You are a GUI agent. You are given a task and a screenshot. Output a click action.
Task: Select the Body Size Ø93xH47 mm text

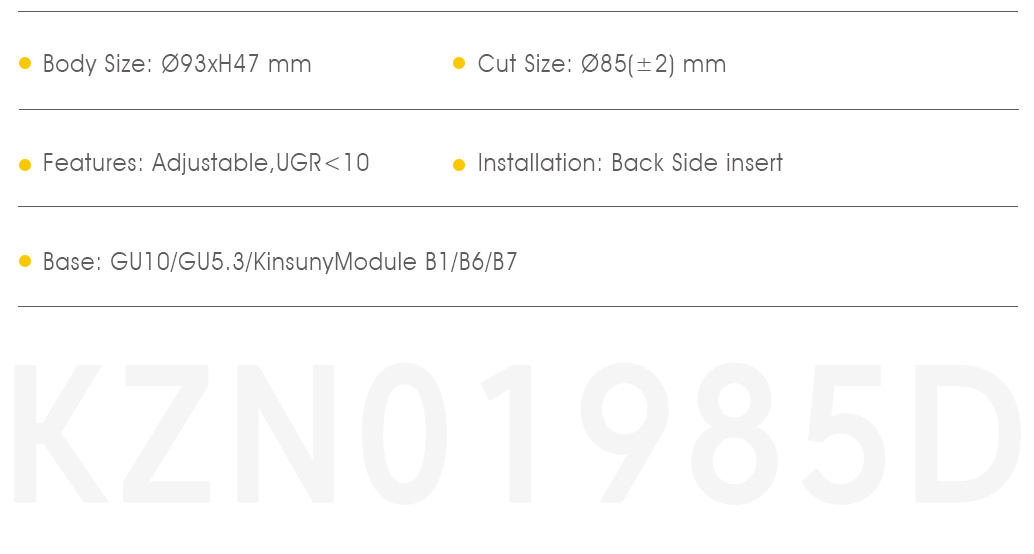click(177, 64)
